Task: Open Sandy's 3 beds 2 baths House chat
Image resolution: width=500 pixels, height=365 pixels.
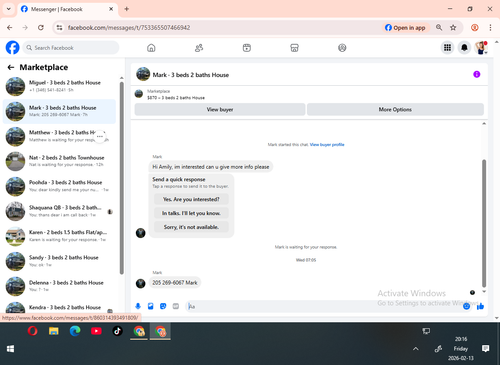Action: click(x=59, y=261)
